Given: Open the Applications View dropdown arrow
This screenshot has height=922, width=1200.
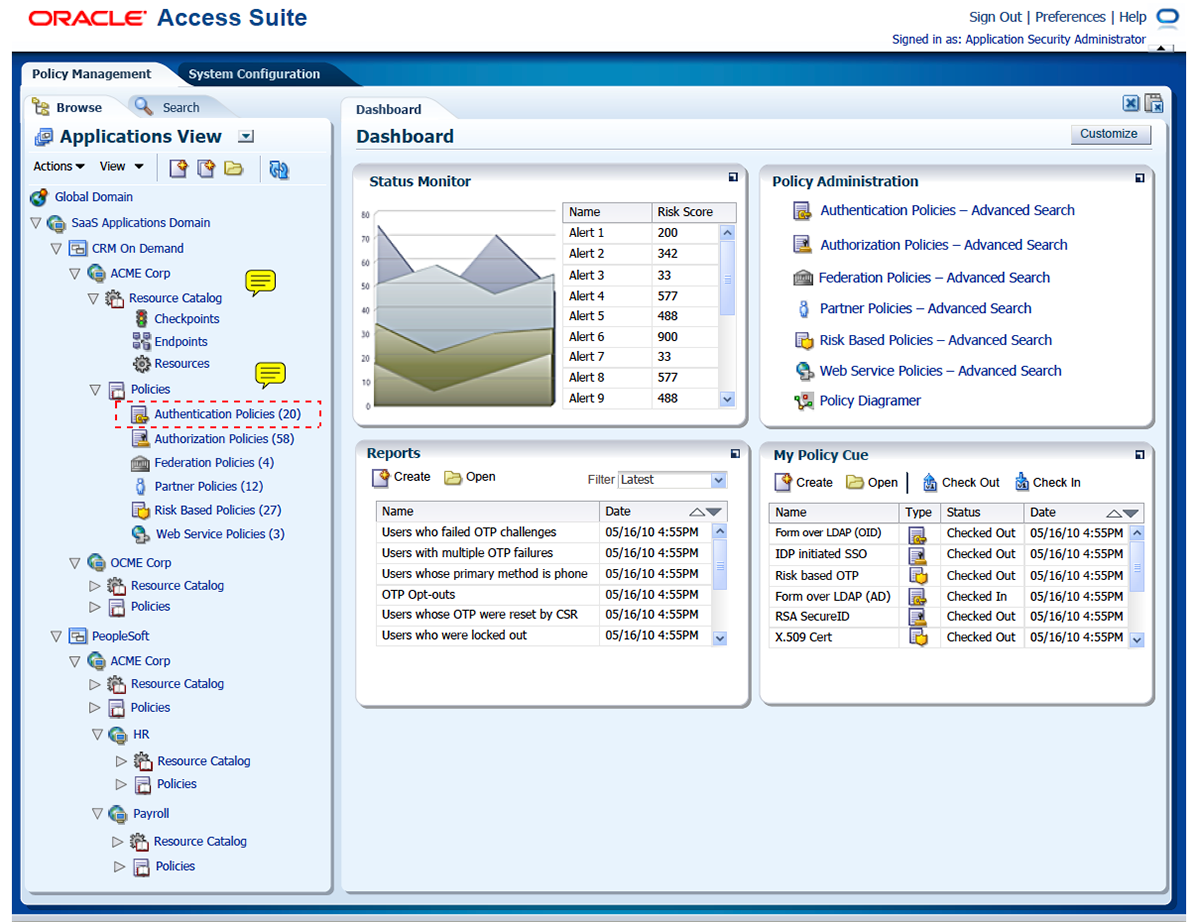Looking at the screenshot, I should point(246,137).
